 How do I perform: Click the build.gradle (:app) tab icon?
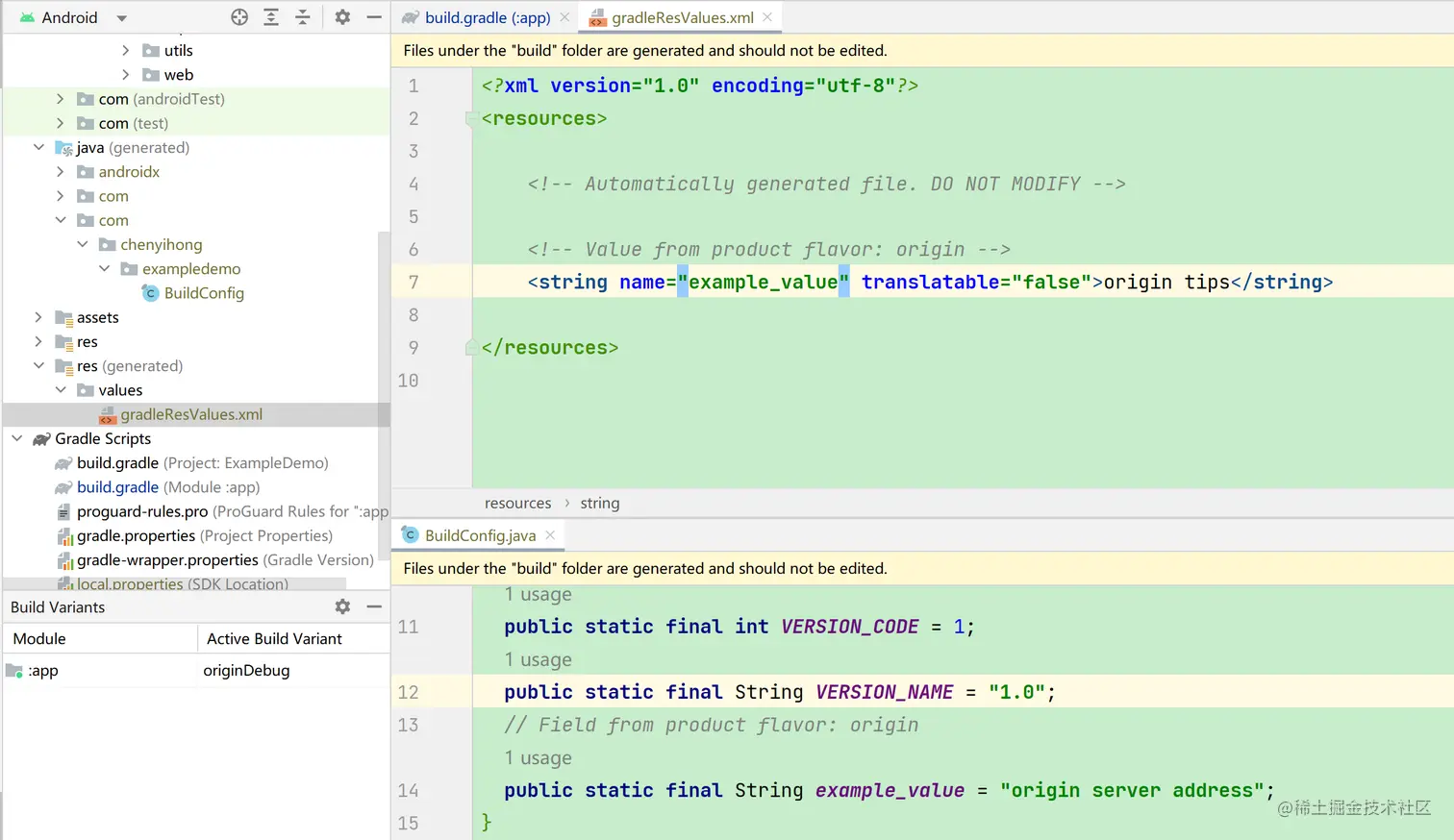[411, 17]
